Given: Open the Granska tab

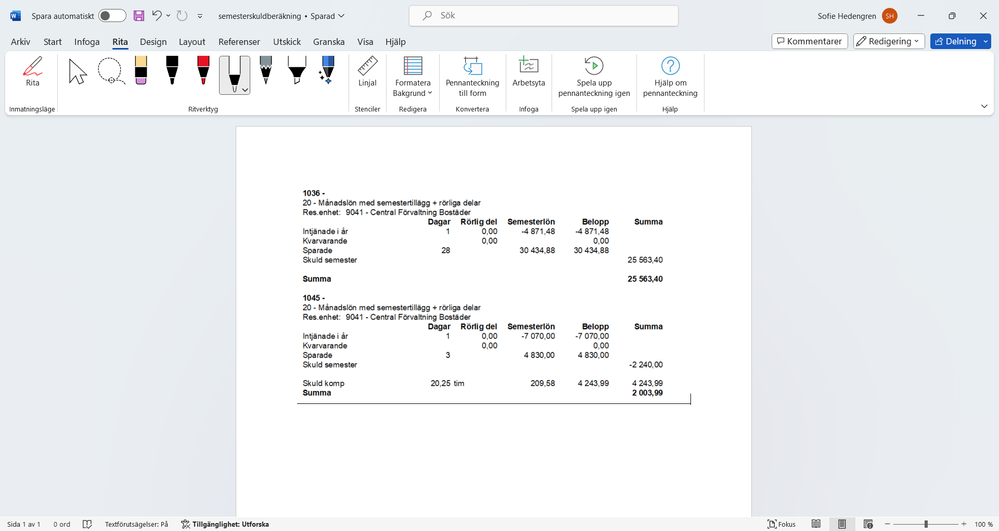Looking at the screenshot, I should [329, 41].
